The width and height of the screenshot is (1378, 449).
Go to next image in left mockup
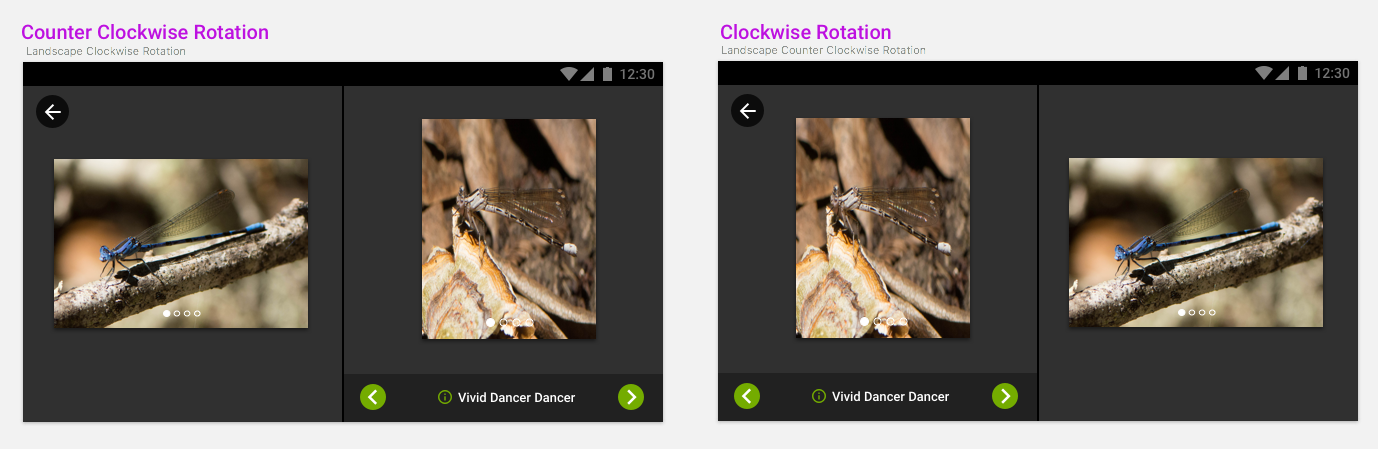(x=631, y=397)
